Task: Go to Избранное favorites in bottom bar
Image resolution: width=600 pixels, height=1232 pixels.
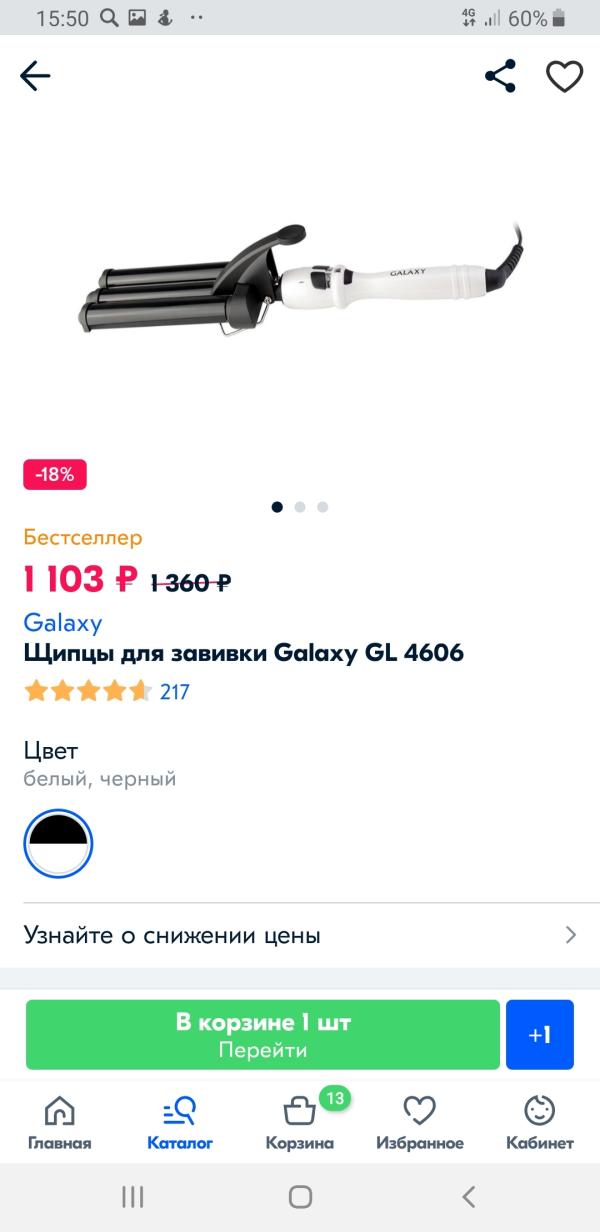Action: [420, 1122]
